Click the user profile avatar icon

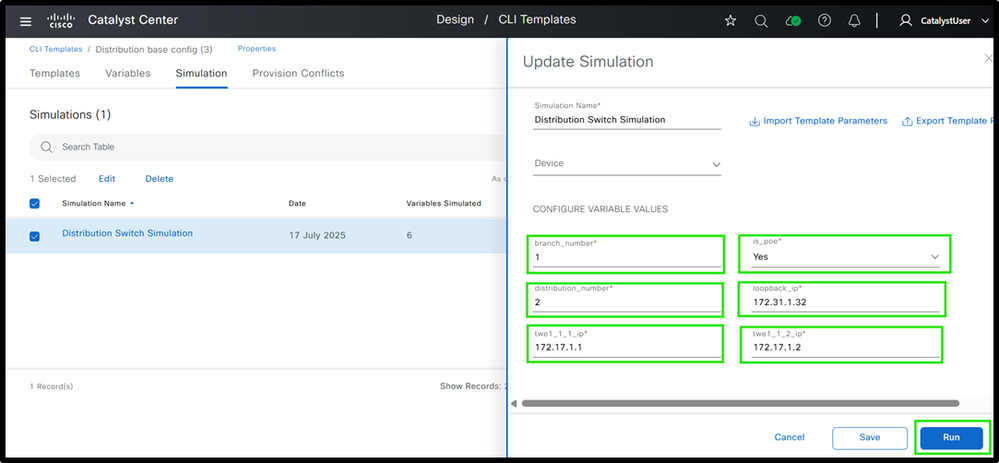pos(905,21)
